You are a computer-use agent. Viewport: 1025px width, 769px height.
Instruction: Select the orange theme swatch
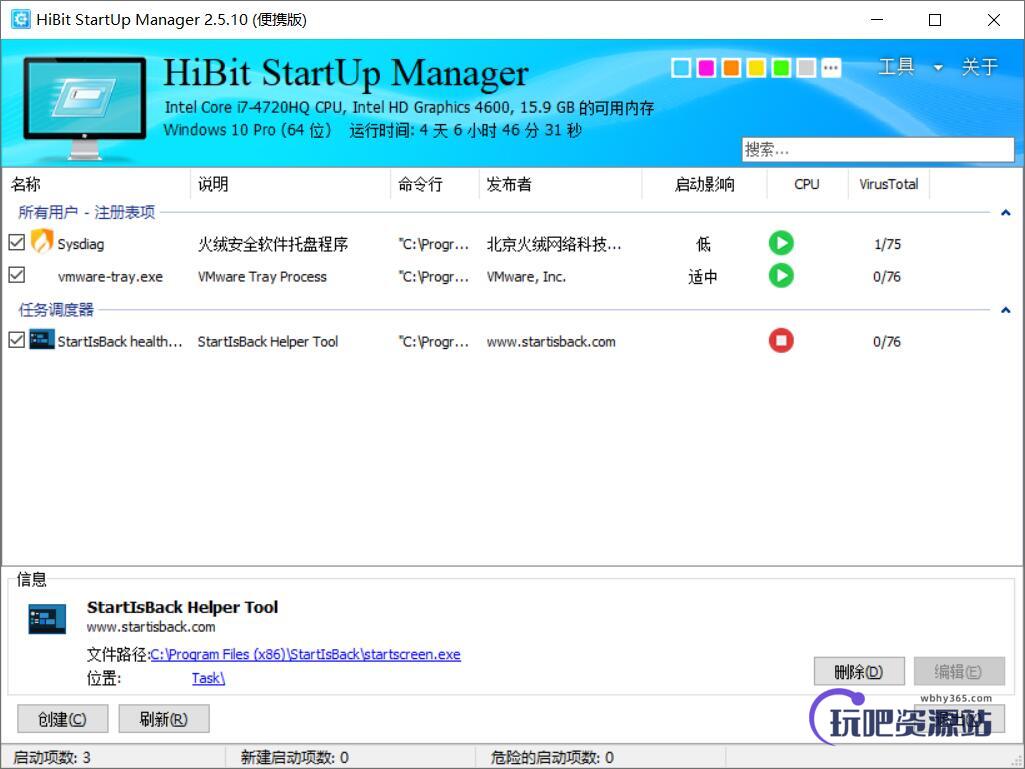point(731,67)
